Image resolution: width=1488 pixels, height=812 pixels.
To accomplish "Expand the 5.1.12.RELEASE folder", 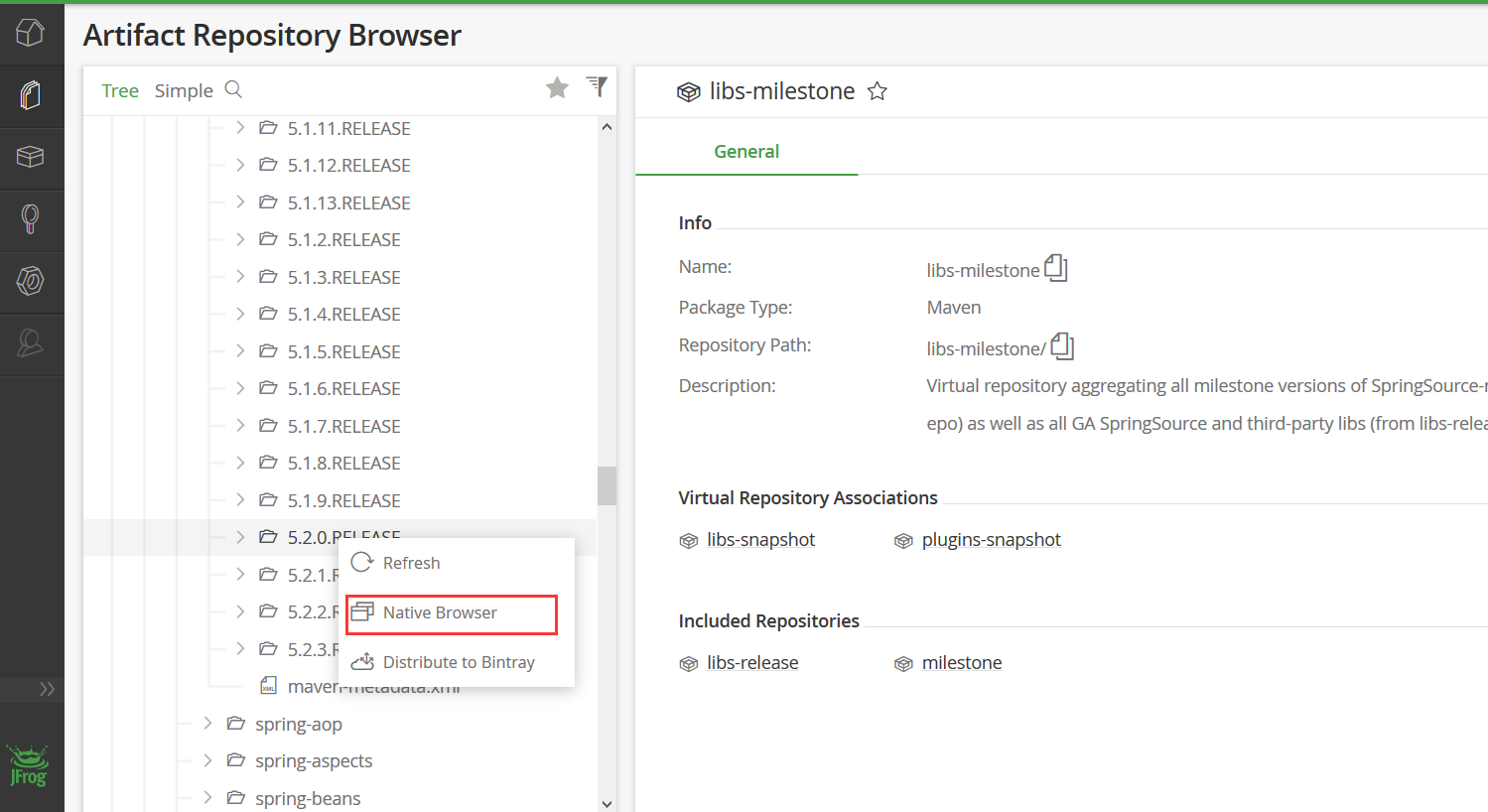I will point(240,165).
